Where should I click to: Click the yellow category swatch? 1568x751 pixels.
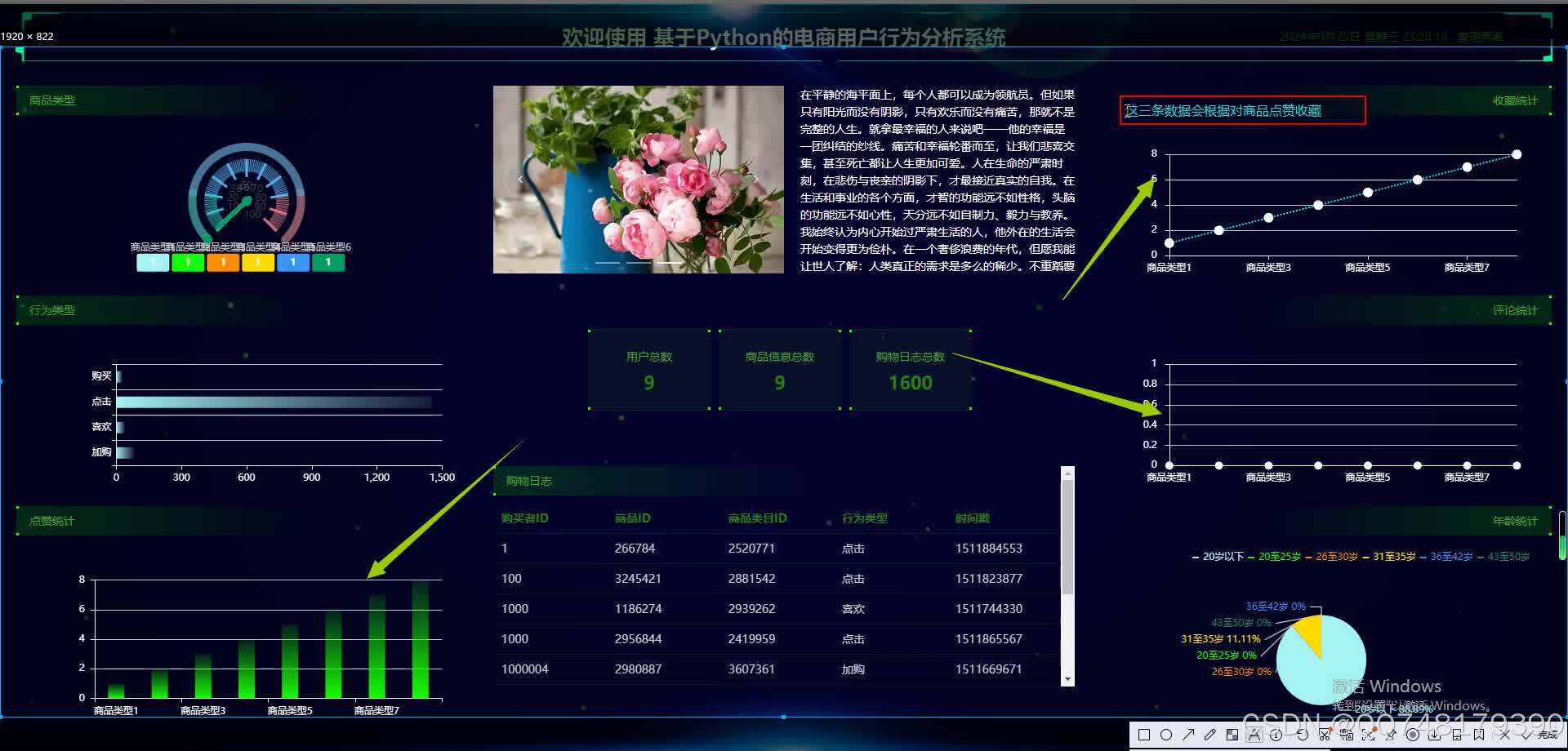coord(258,263)
